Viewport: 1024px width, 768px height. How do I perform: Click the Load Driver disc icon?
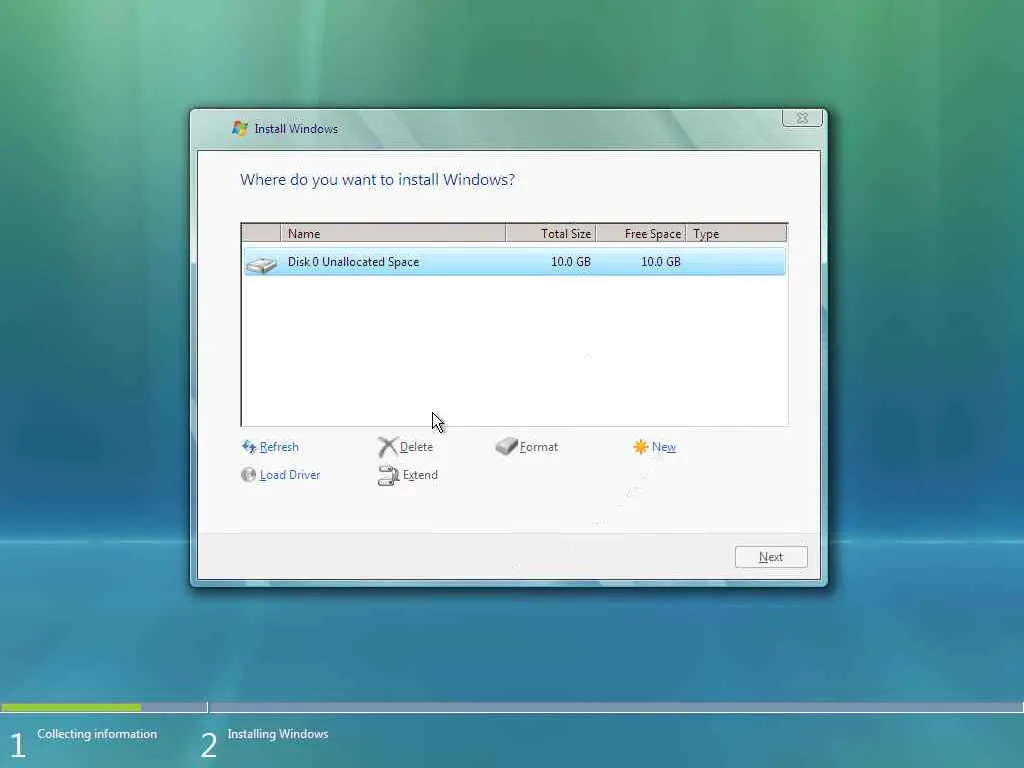click(248, 475)
